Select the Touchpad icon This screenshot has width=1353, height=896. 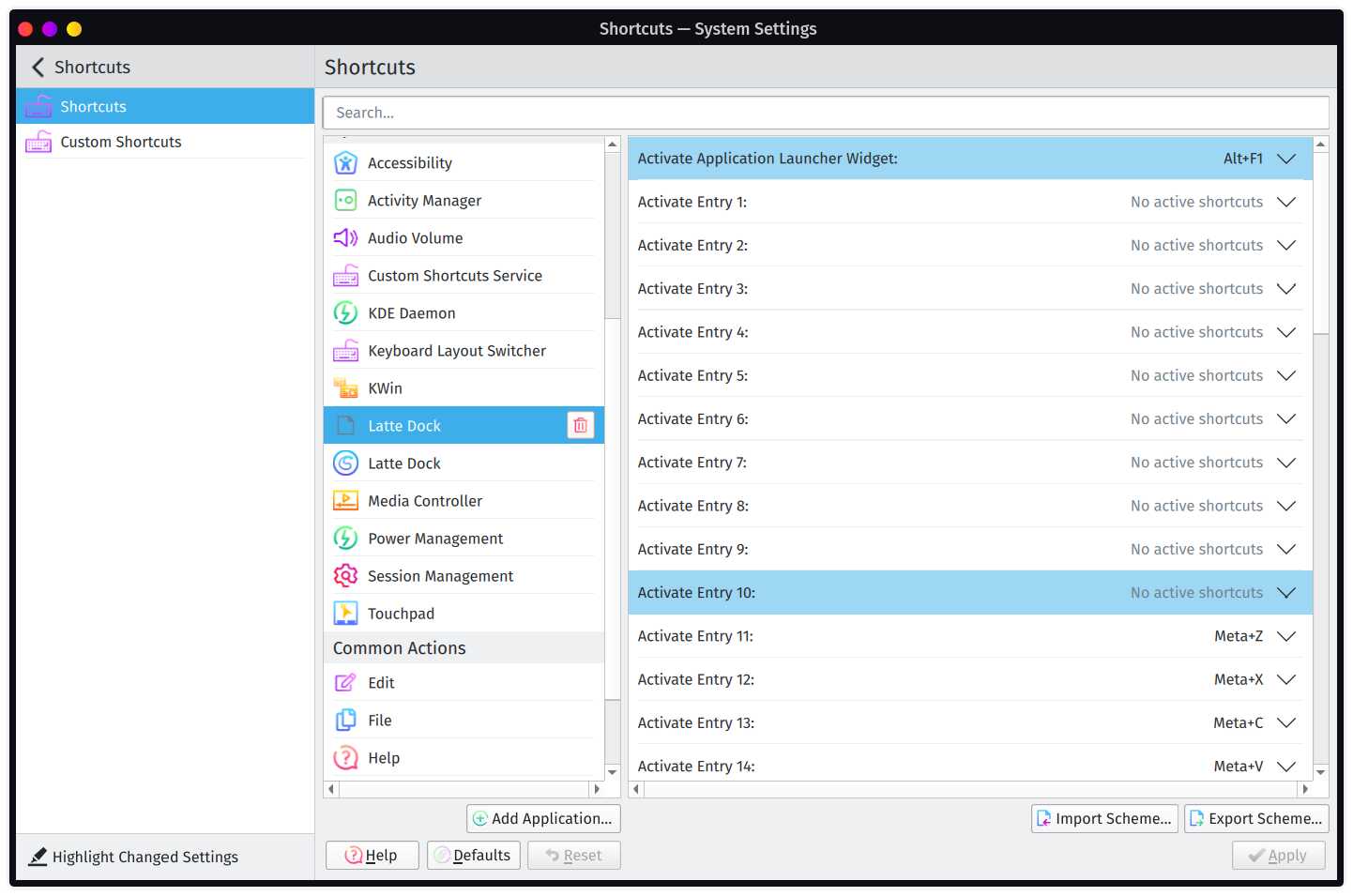click(x=345, y=614)
